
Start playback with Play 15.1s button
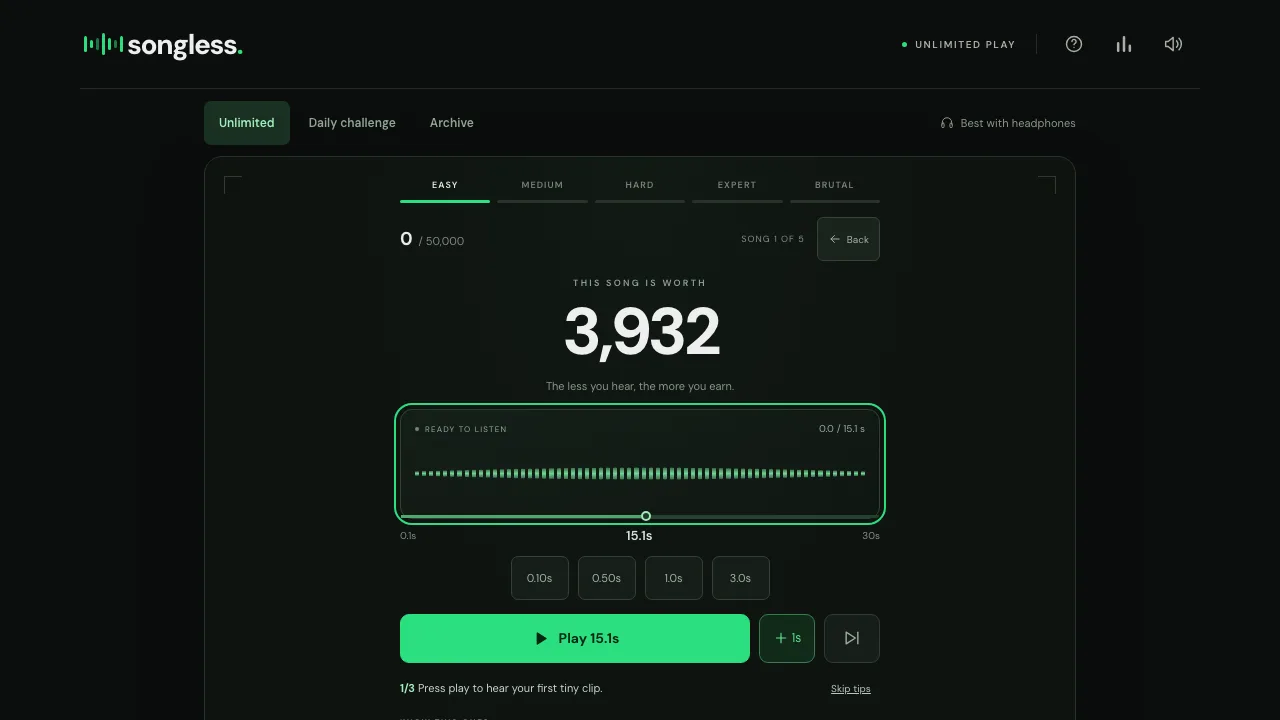pyautogui.click(x=575, y=638)
